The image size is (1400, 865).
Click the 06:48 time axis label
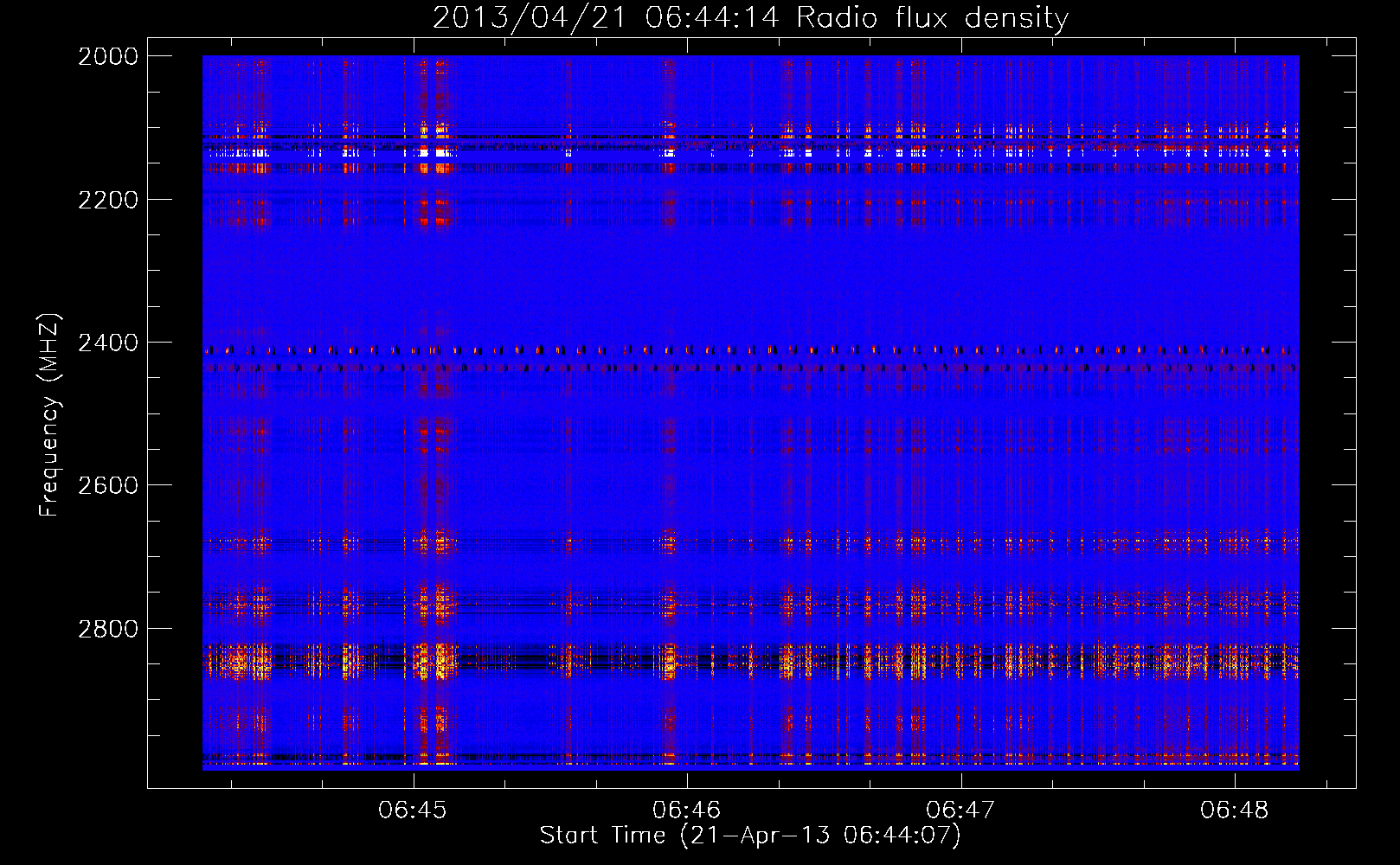point(1234,810)
